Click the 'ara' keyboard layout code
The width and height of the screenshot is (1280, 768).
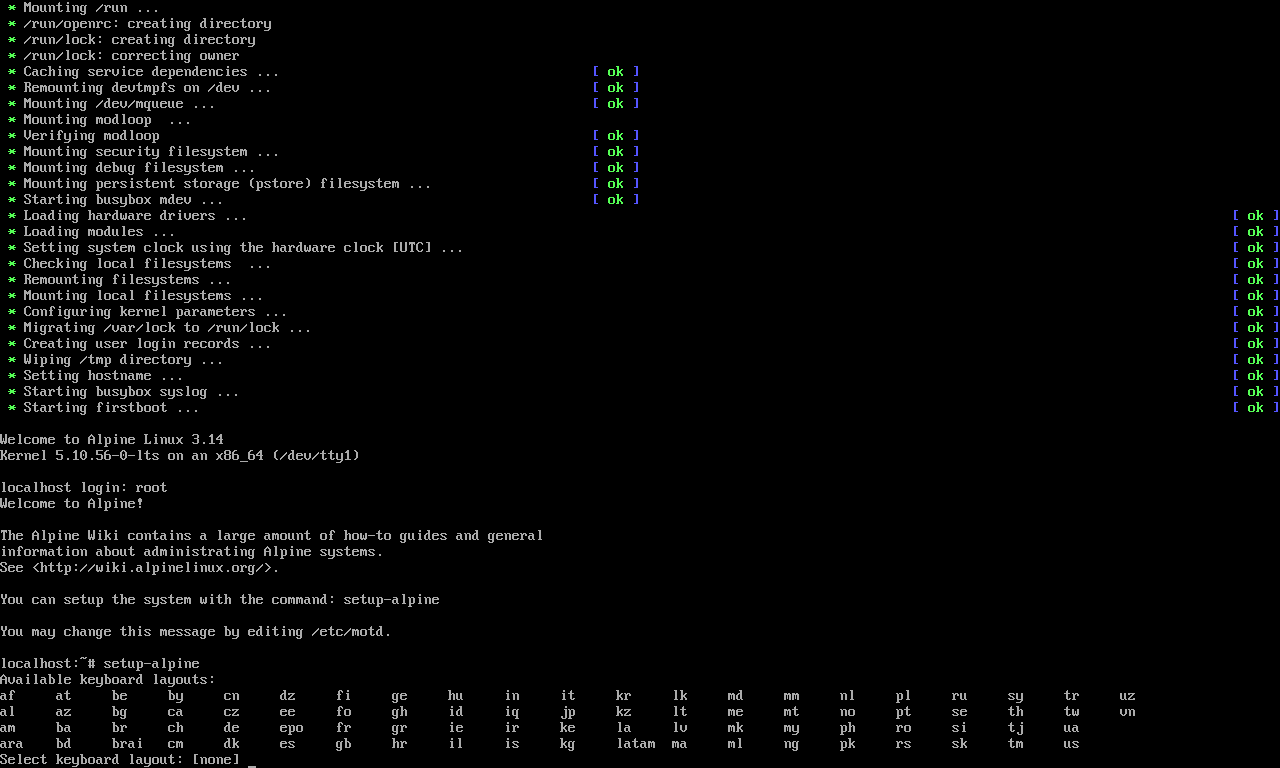(x=12, y=744)
